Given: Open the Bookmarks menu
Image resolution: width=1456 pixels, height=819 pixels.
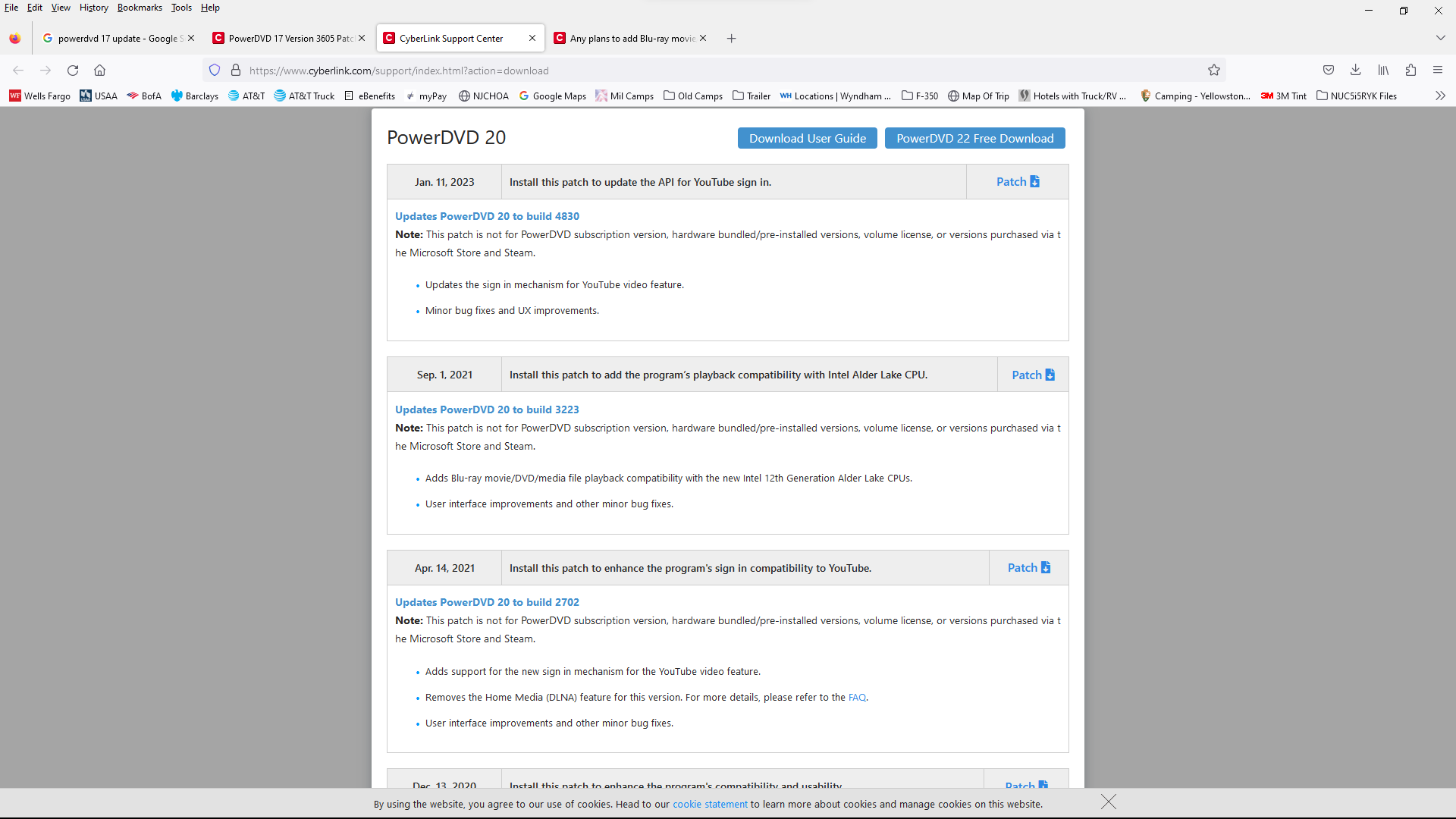Looking at the screenshot, I should (x=140, y=8).
